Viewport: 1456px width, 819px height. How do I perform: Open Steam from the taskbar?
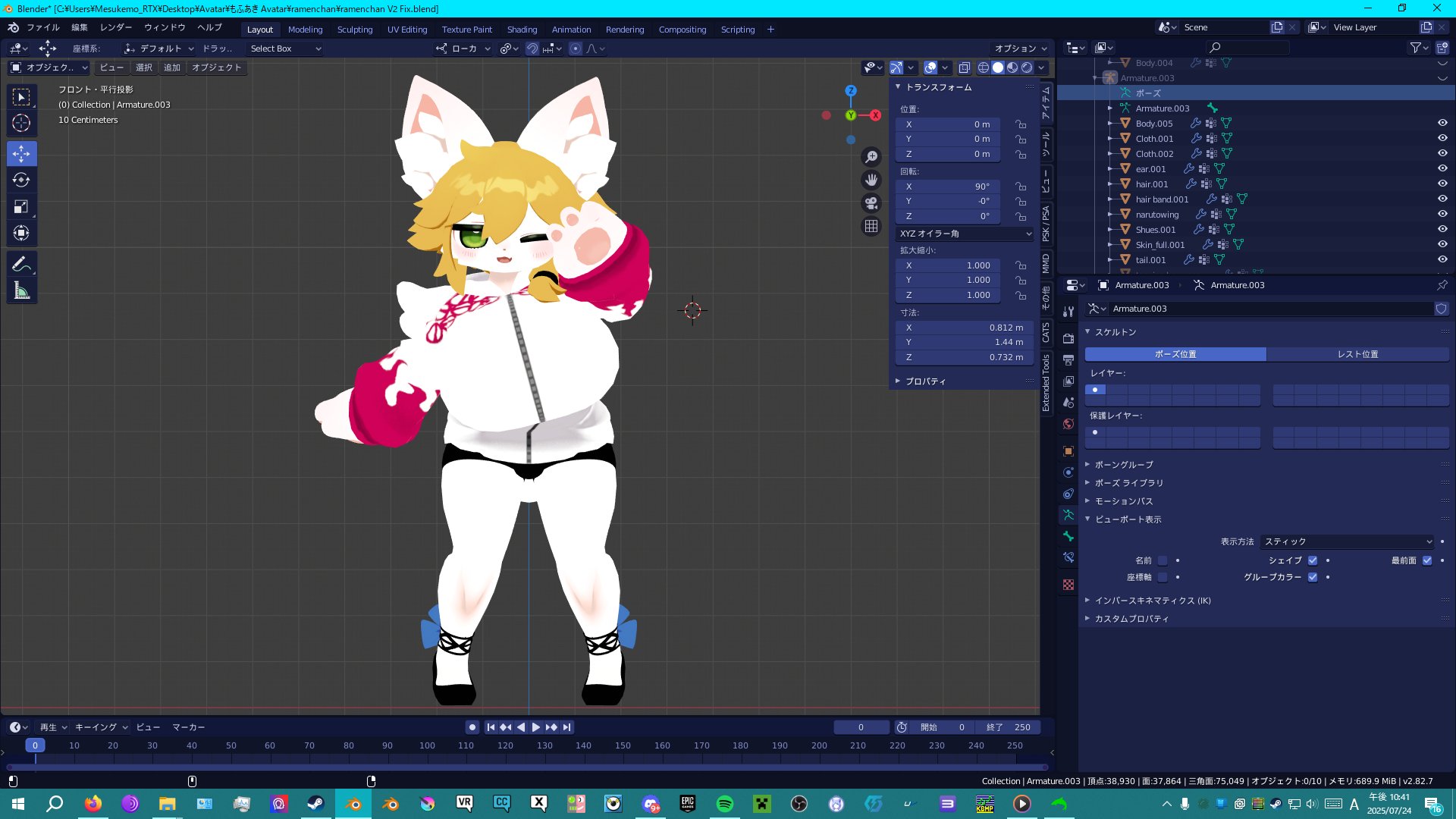[316, 804]
